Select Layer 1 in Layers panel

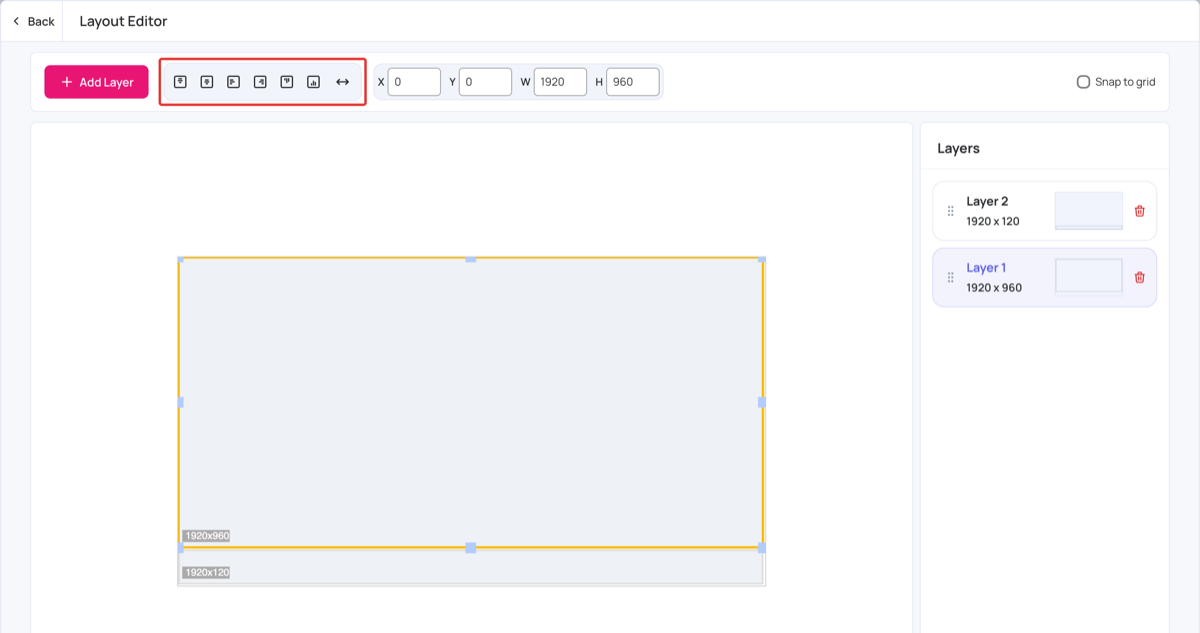point(1044,277)
